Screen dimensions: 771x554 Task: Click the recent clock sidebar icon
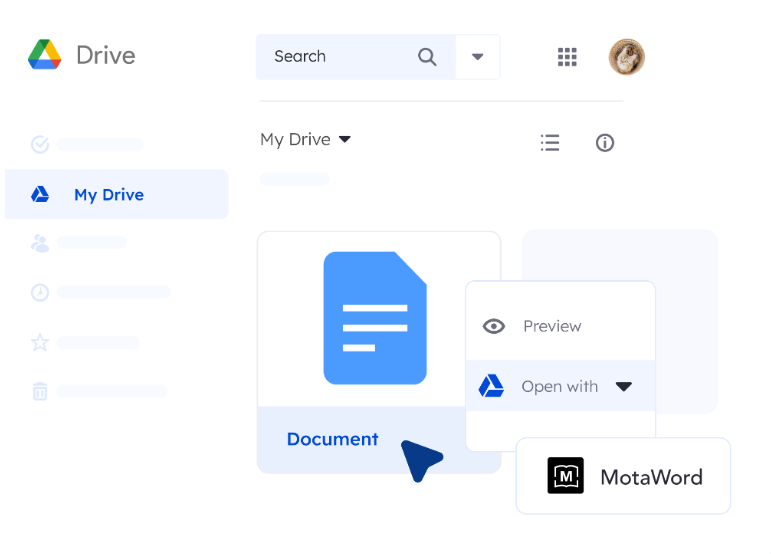(x=40, y=292)
